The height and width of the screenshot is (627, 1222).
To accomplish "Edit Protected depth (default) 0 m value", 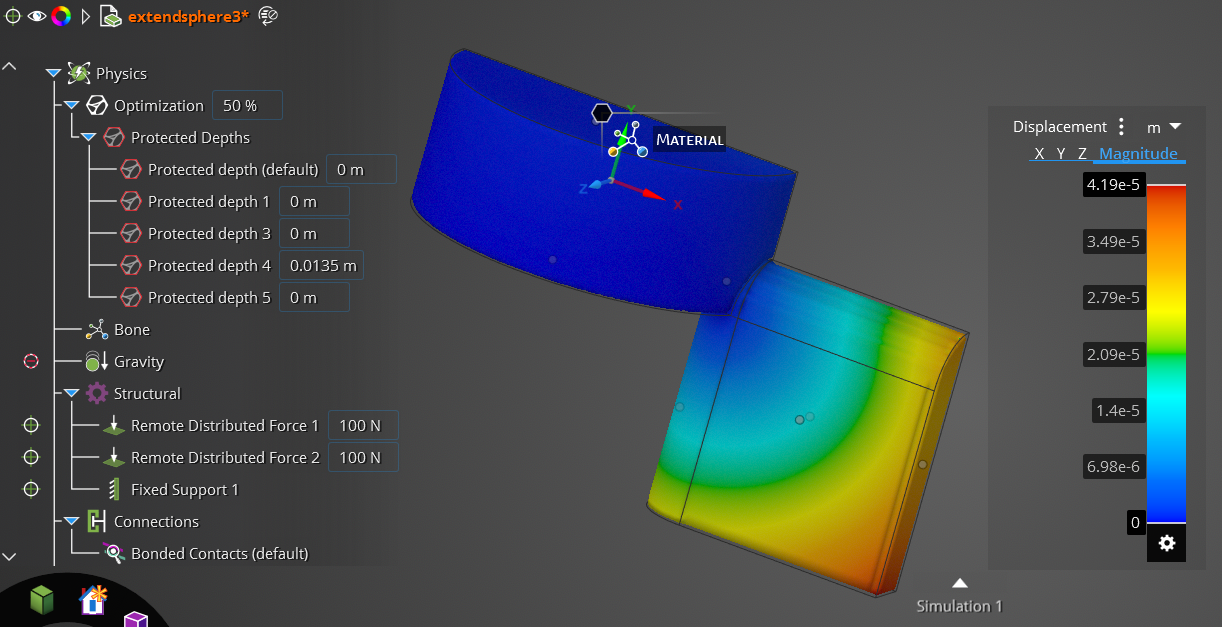I will point(361,169).
